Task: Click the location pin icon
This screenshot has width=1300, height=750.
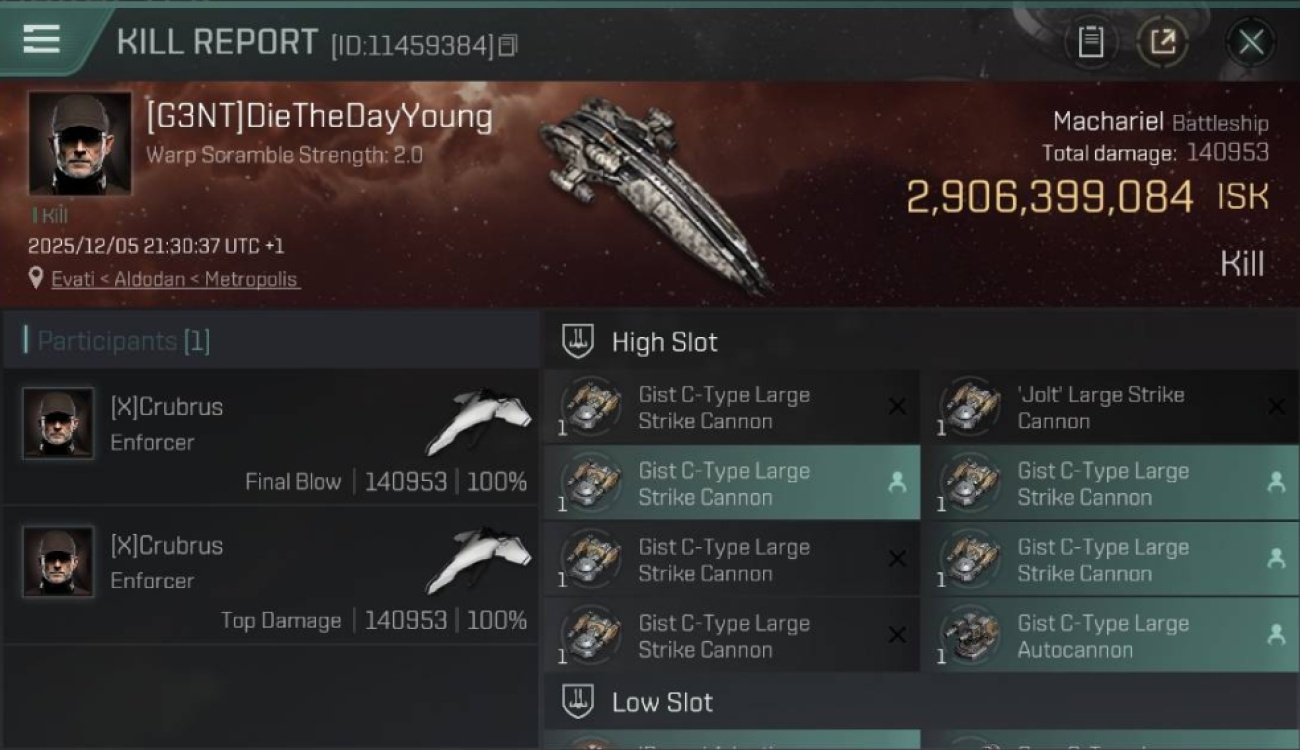Action: coord(37,279)
